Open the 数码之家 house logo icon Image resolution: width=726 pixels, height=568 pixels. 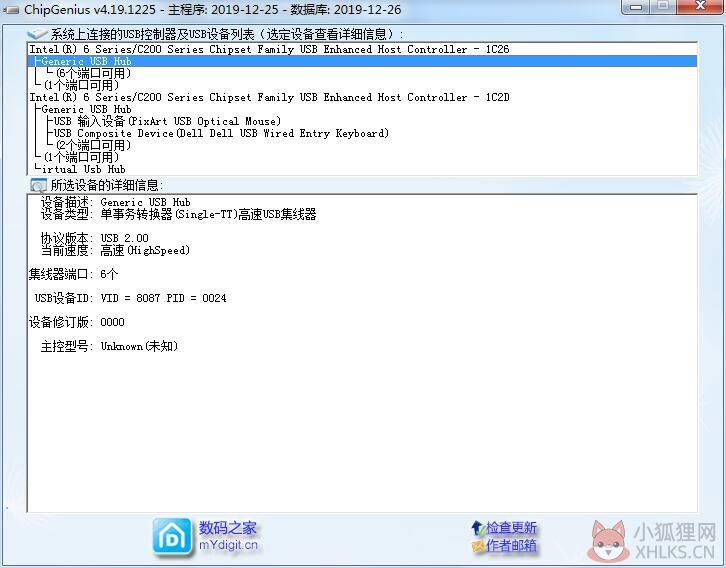(x=172, y=537)
